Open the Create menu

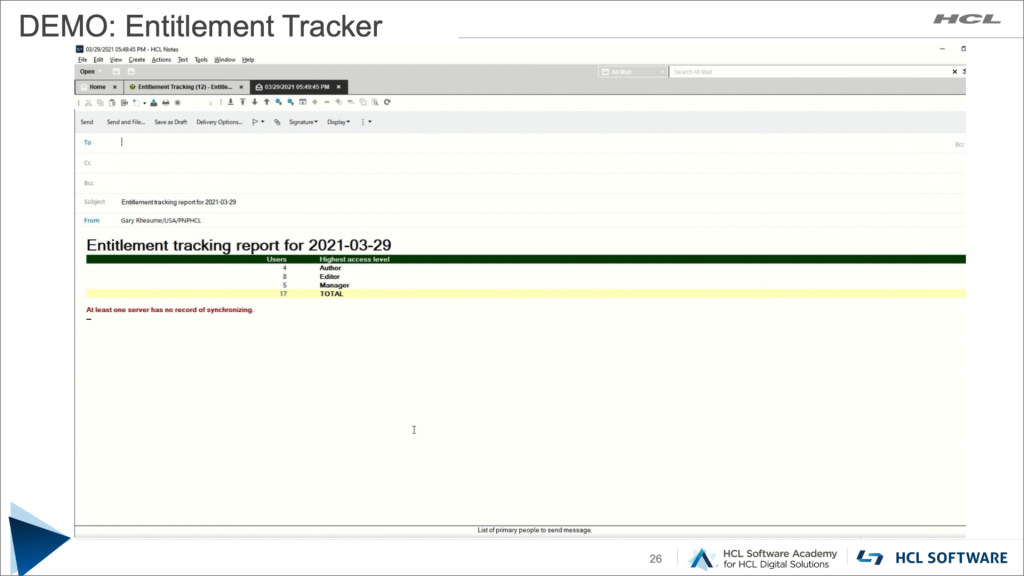(137, 60)
